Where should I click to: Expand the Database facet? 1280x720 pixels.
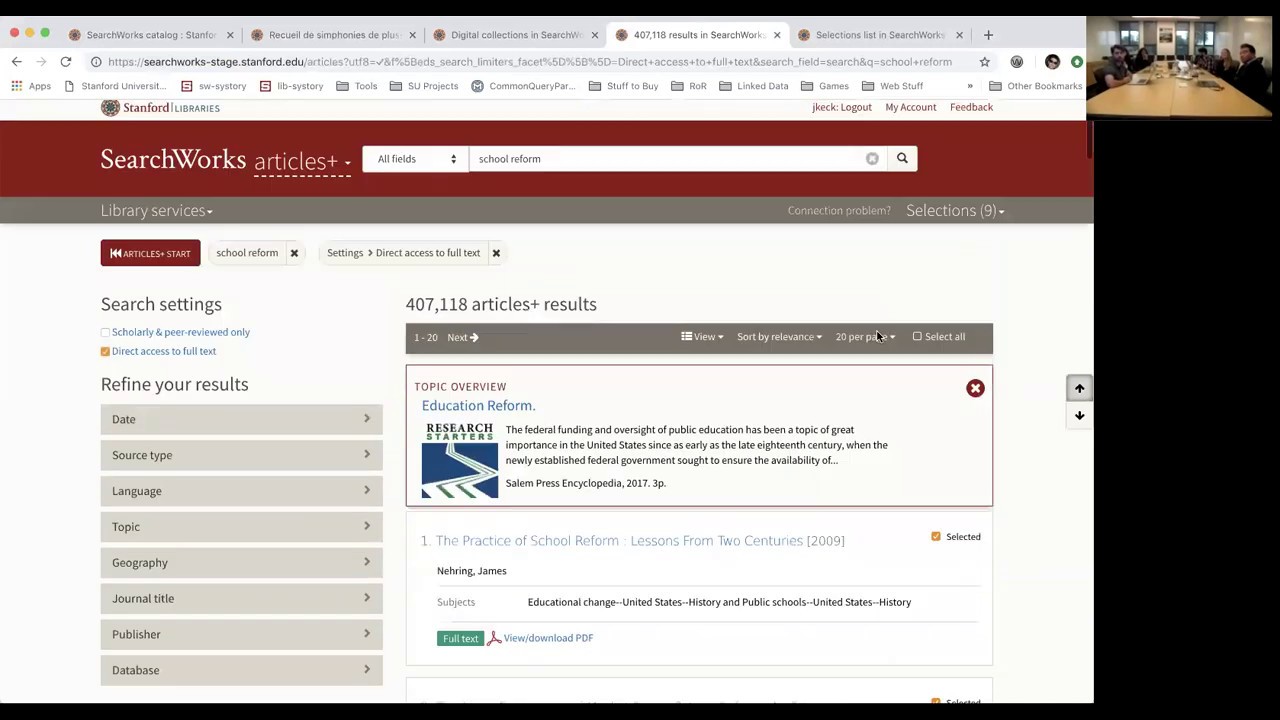coord(241,670)
